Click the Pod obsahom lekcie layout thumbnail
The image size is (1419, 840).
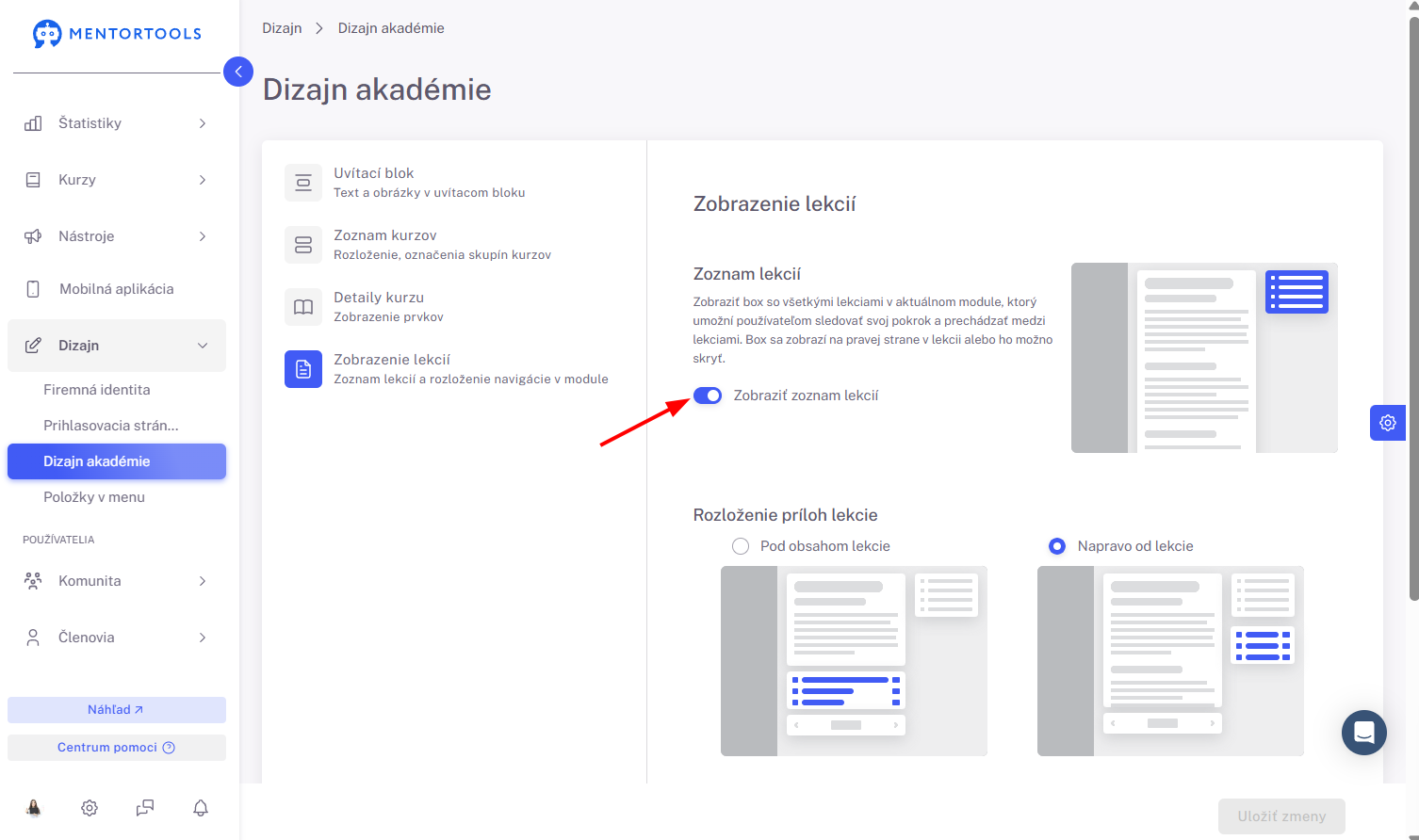pyautogui.click(x=854, y=661)
